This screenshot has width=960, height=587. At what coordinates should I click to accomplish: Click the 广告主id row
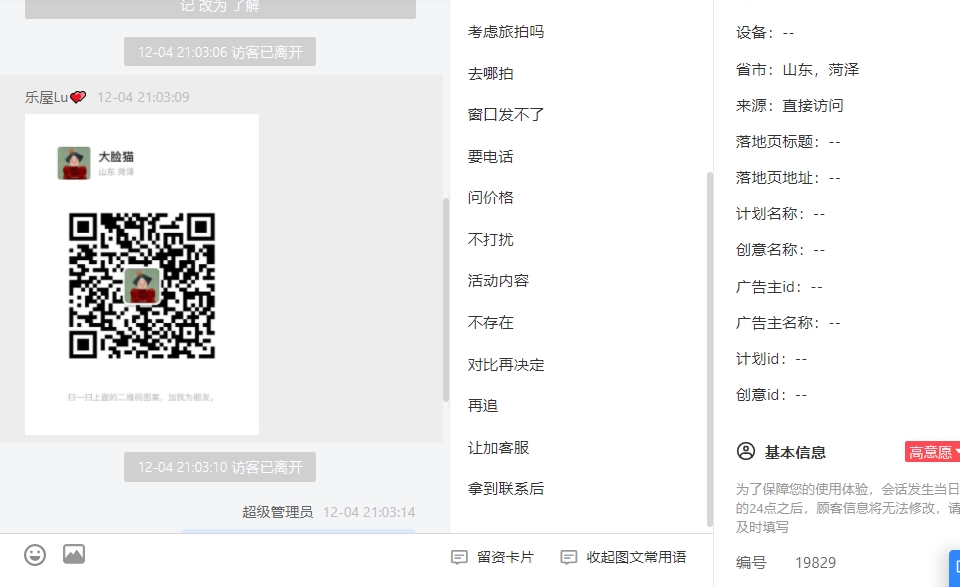(779, 287)
